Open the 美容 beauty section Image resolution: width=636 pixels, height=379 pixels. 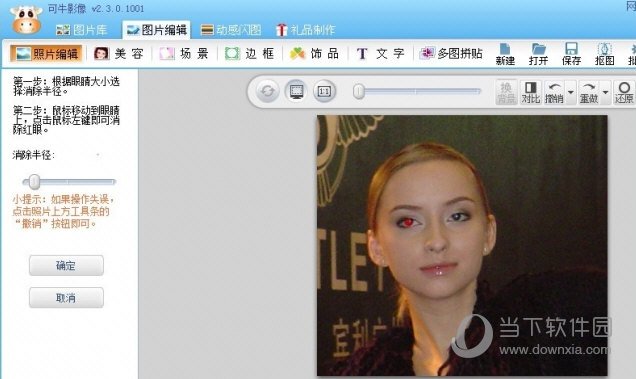[119, 54]
